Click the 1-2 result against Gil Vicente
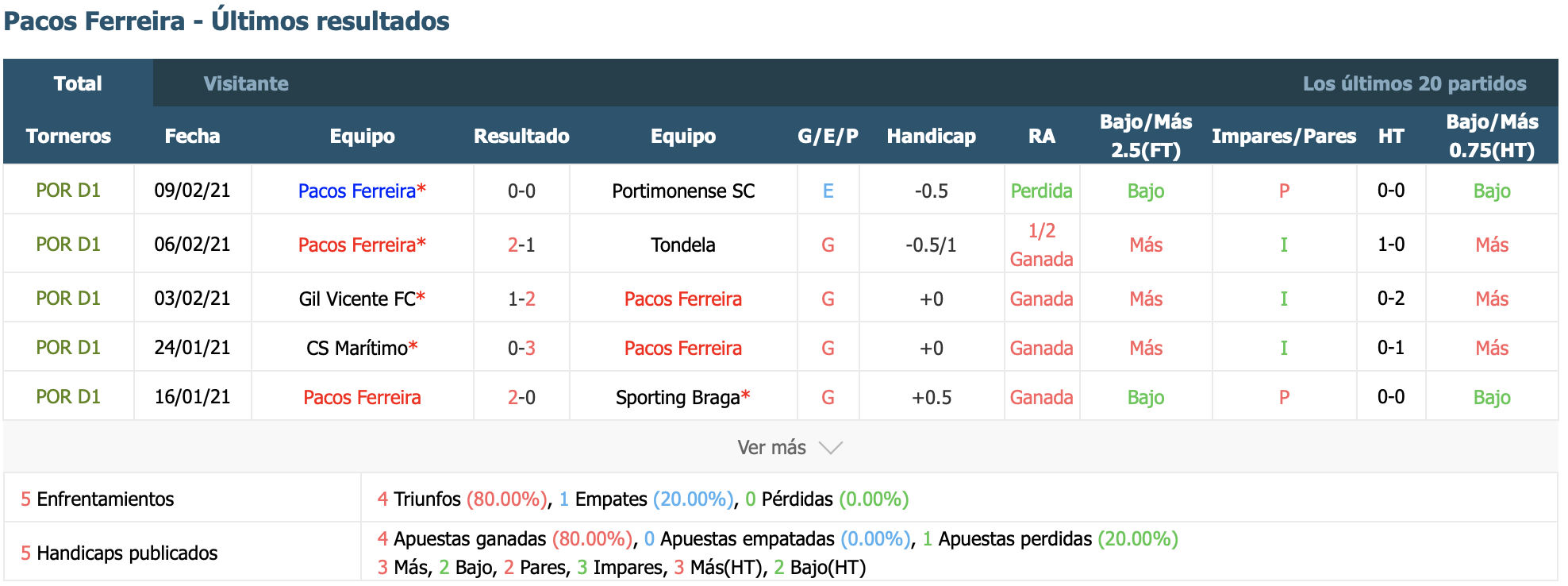This screenshot has height=586, width=1568. coord(521,299)
